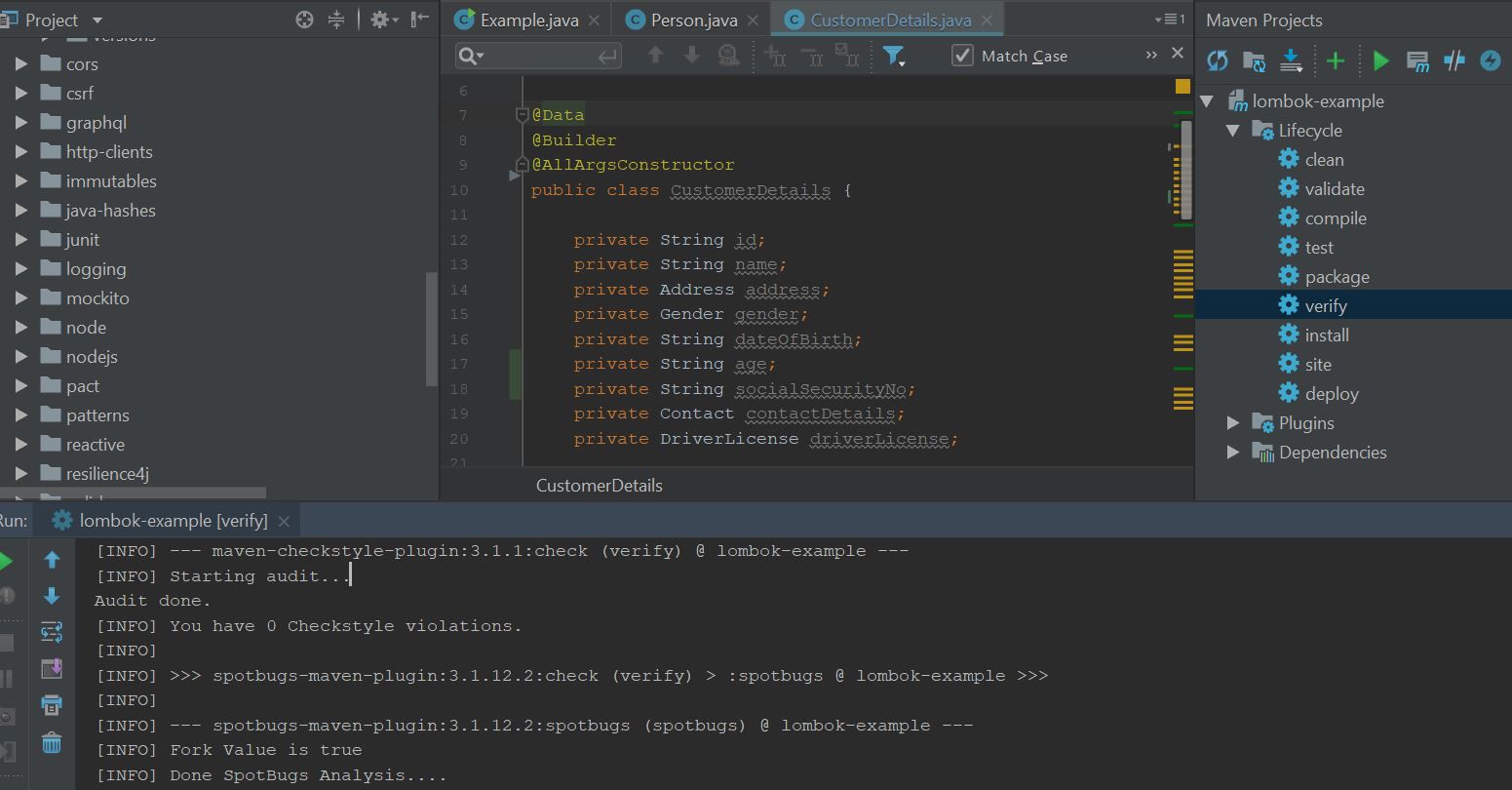Screen dimensions: 1512x790
Task: Select the compile lifecycle goal
Action: pyautogui.click(x=1336, y=217)
